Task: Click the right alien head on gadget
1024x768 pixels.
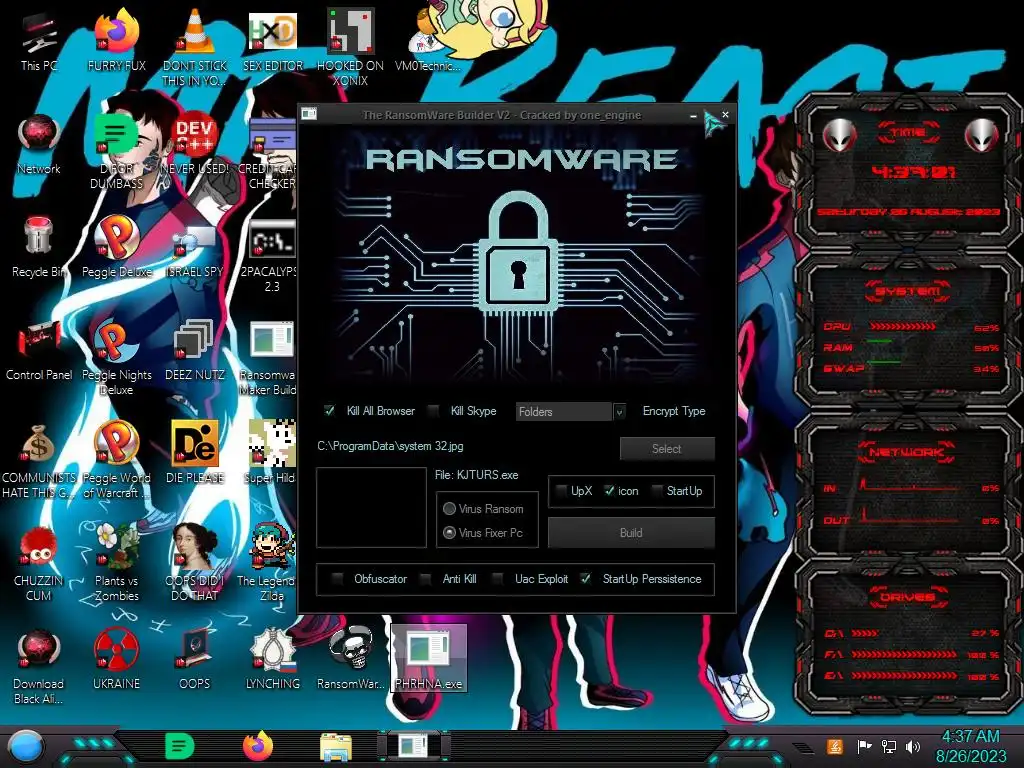Action: [982, 135]
